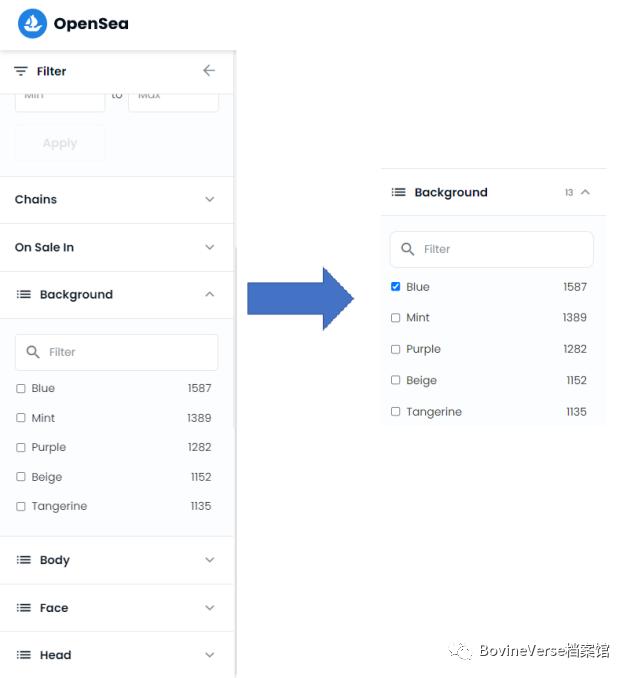Click the list icon beside Head
Screen dimensions: 630x678
click(x=24, y=655)
